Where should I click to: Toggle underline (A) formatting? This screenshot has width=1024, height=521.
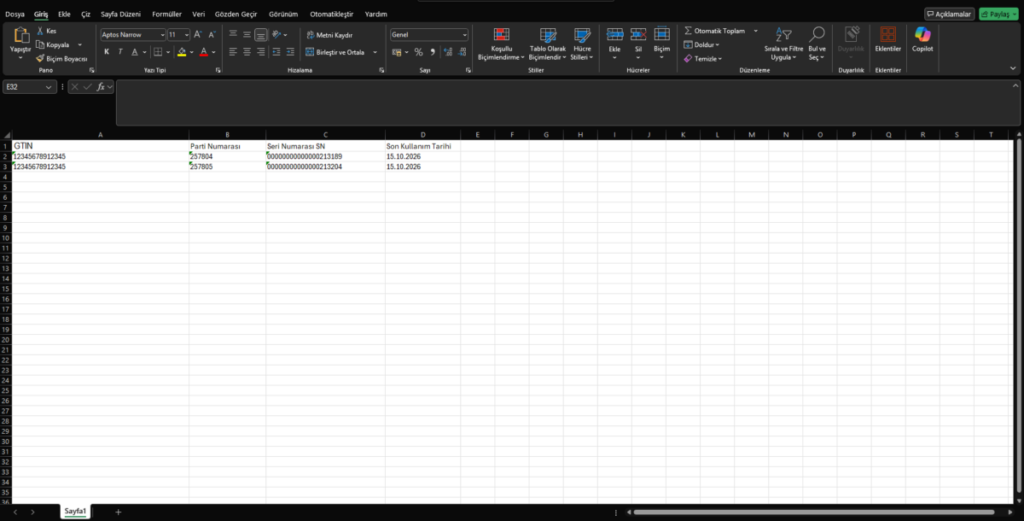[135, 52]
